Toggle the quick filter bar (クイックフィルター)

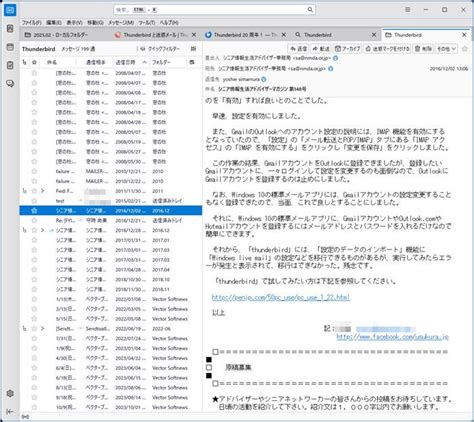click(x=160, y=49)
